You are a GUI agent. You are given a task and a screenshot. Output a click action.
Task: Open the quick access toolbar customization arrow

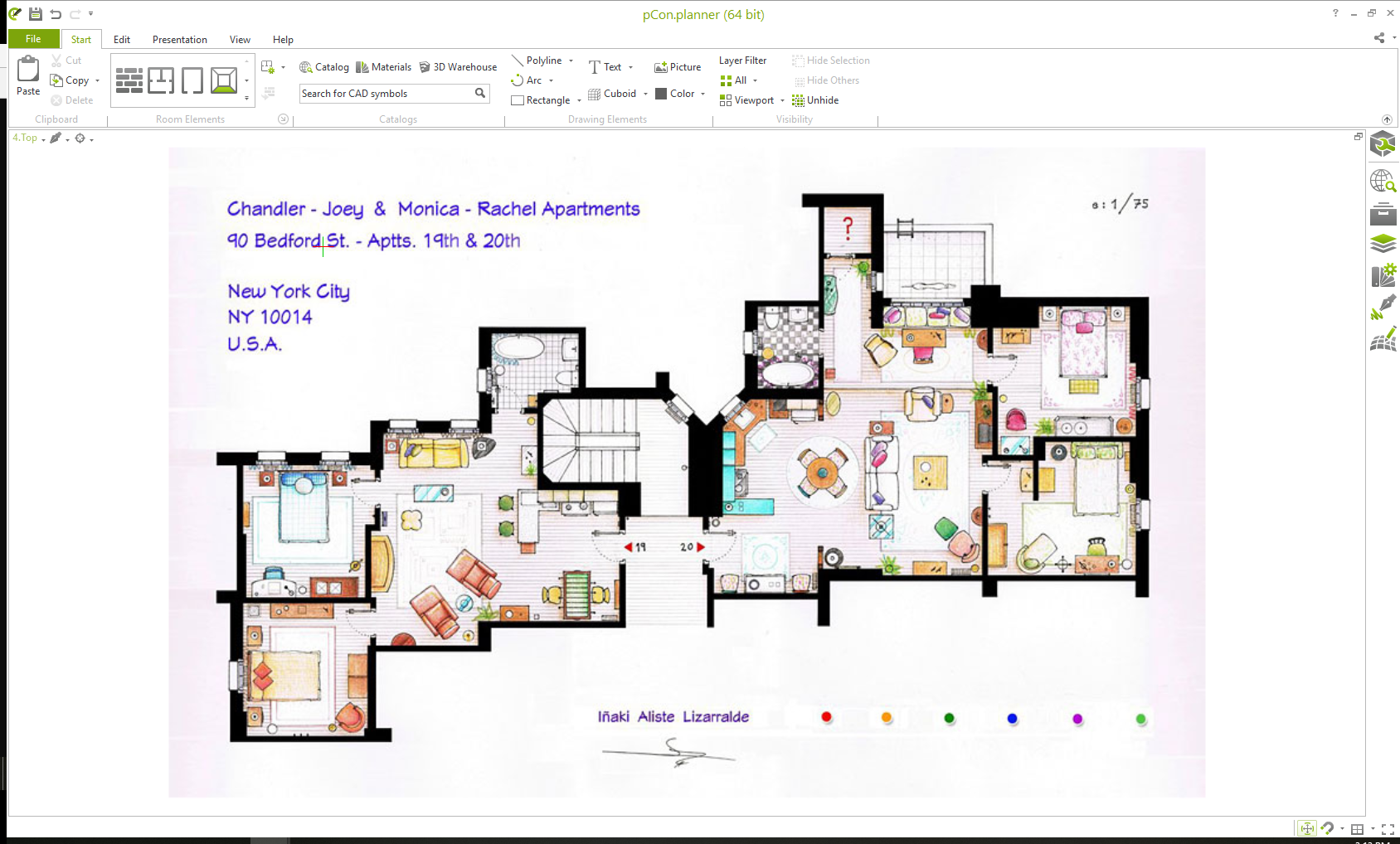(x=90, y=13)
